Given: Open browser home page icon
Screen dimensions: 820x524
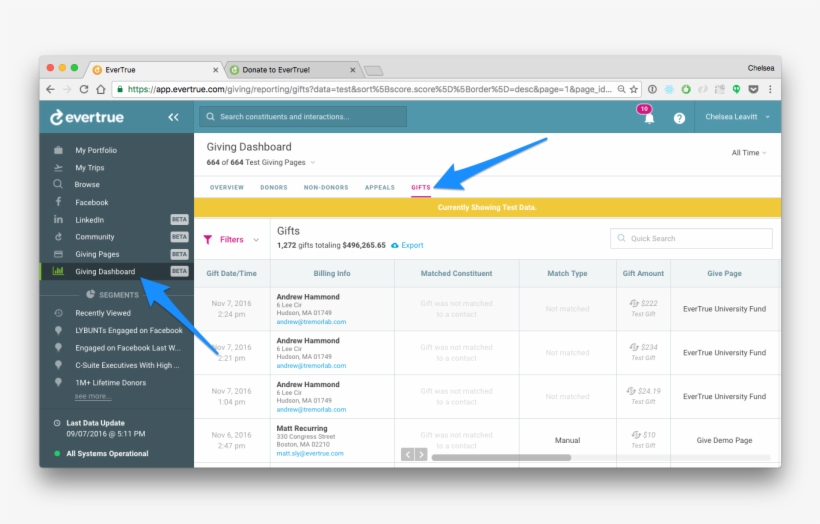Looking at the screenshot, I should click(100, 89).
